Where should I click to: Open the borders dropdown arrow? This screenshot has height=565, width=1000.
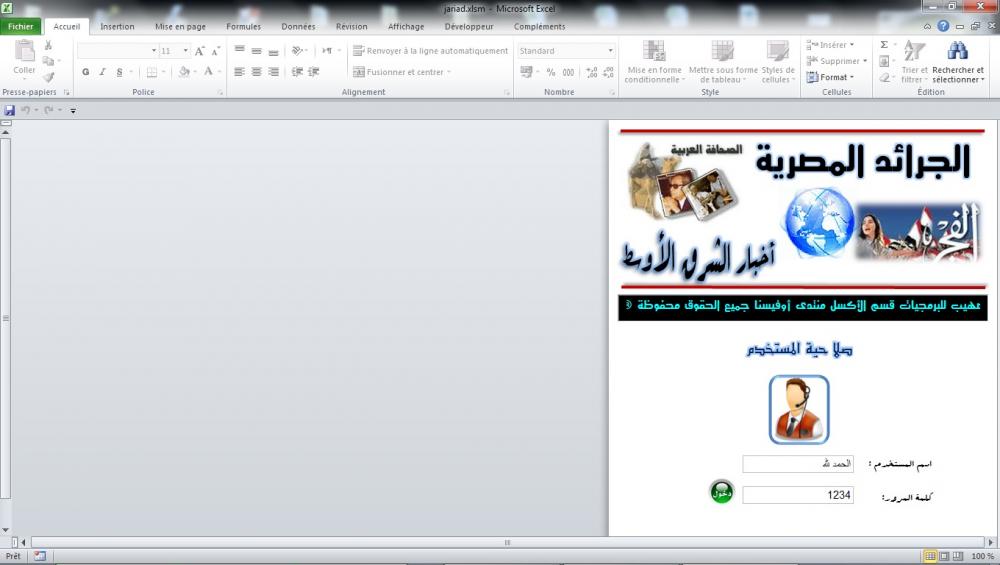pos(163,72)
